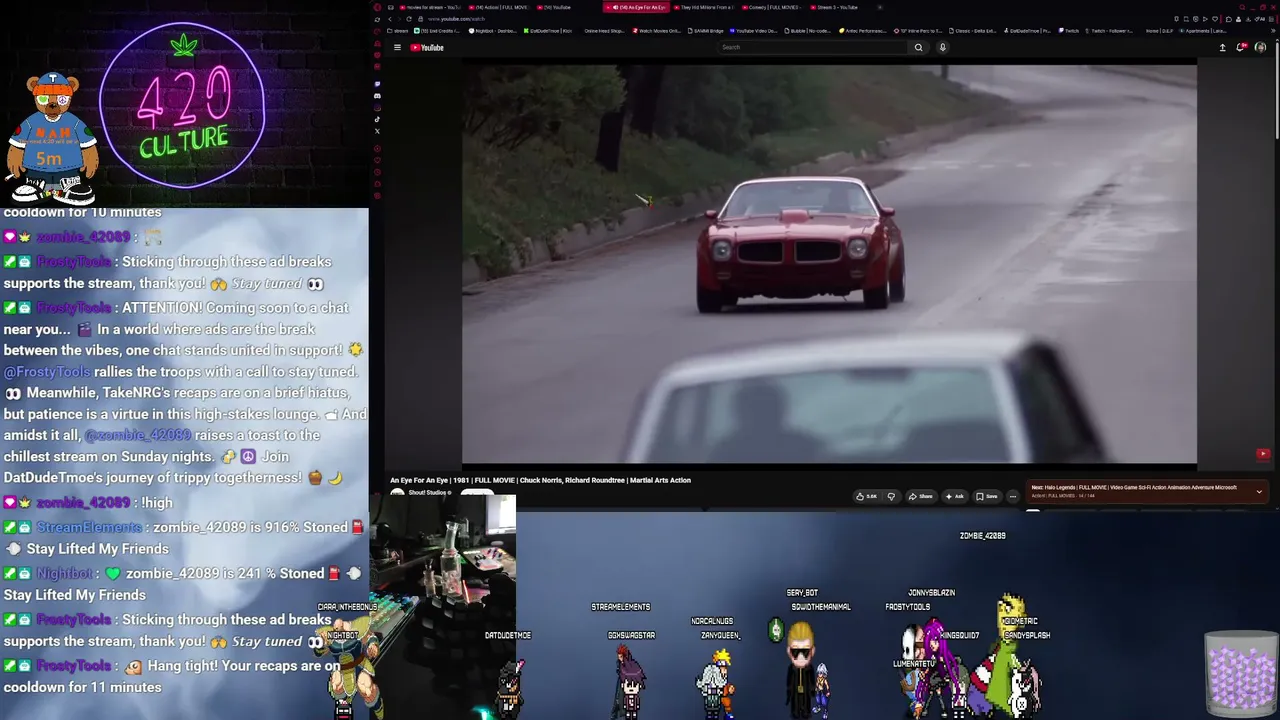Image resolution: width=1280 pixels, height=720 pixels.
Task: Click the StreamElements username in chat
Action: tap(89, 527)
